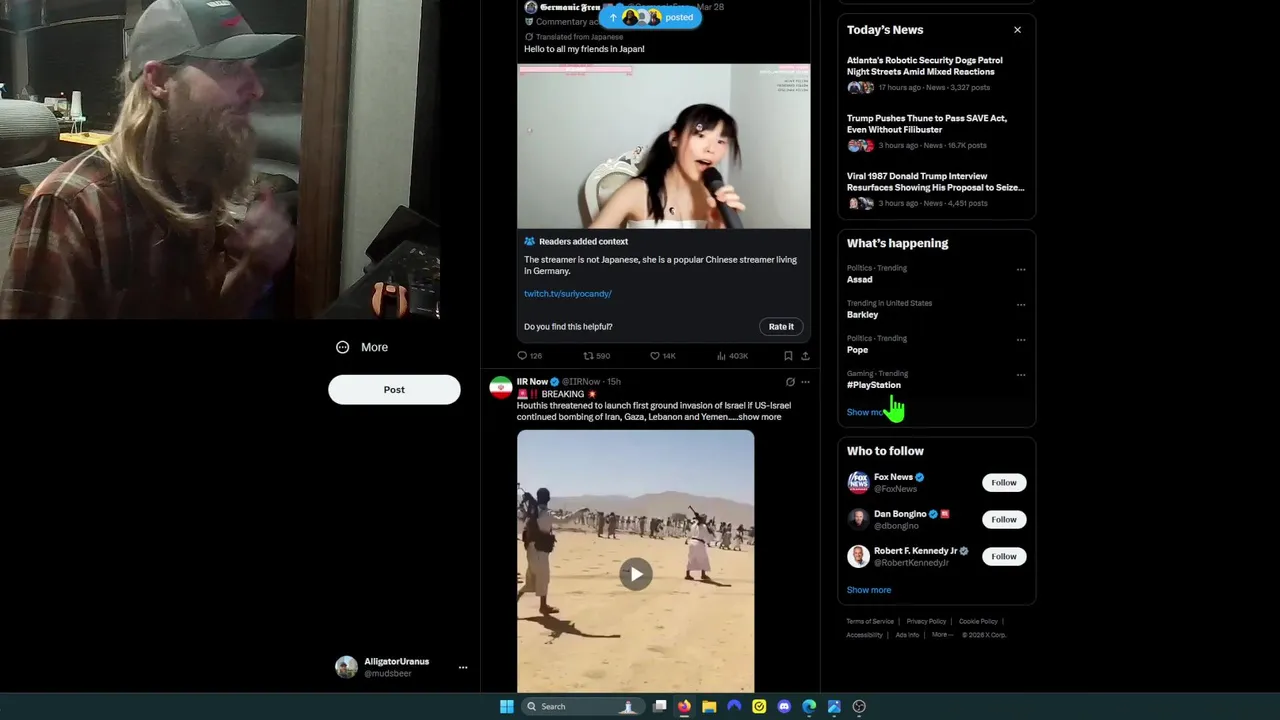Open OBS Studio from taskbar
The height and width of the screenshot is (720, 1280).
point(859,707)
